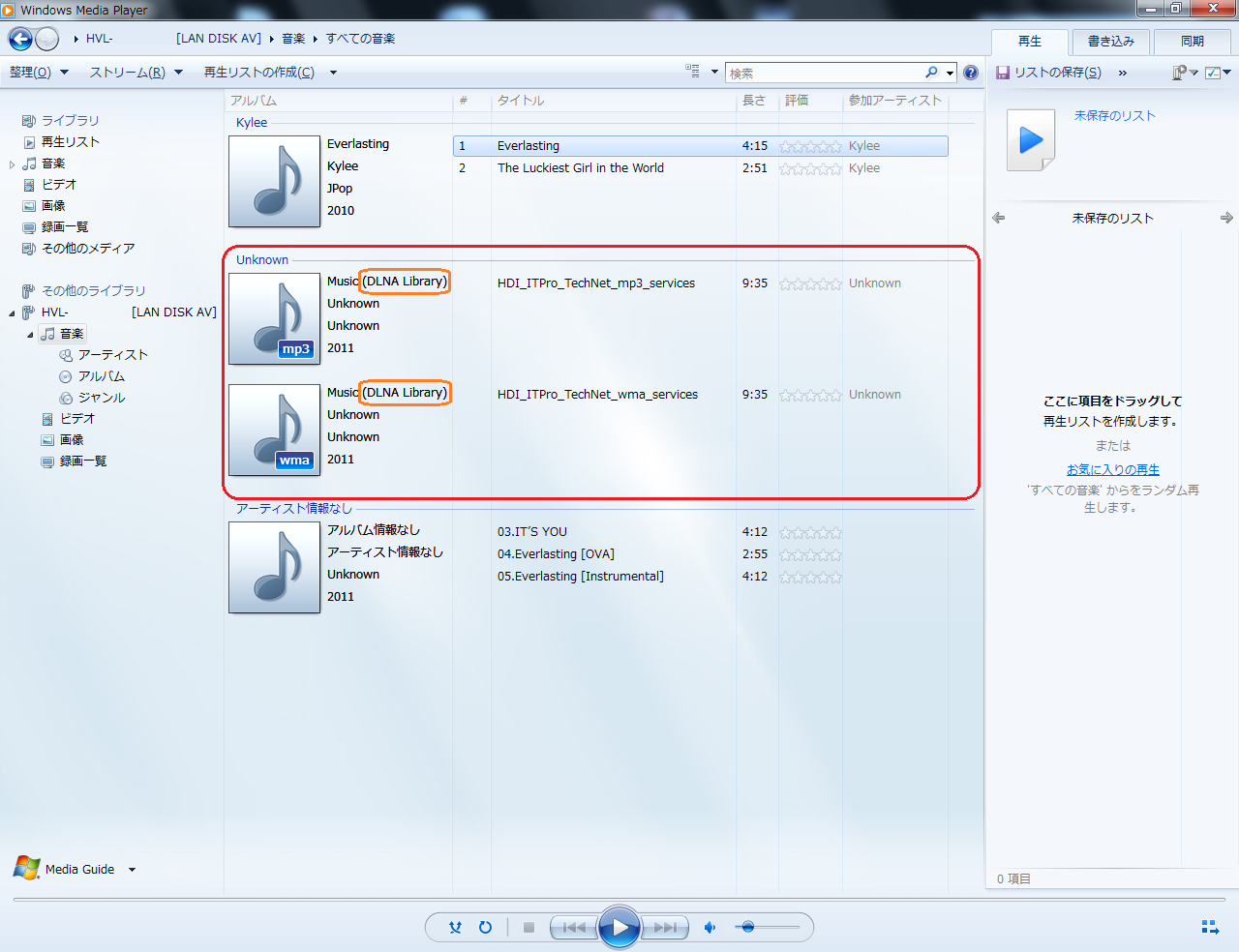Toggle shuffle playback
This screenshot has height=952, width=1239.
click(x=455, y=927)
